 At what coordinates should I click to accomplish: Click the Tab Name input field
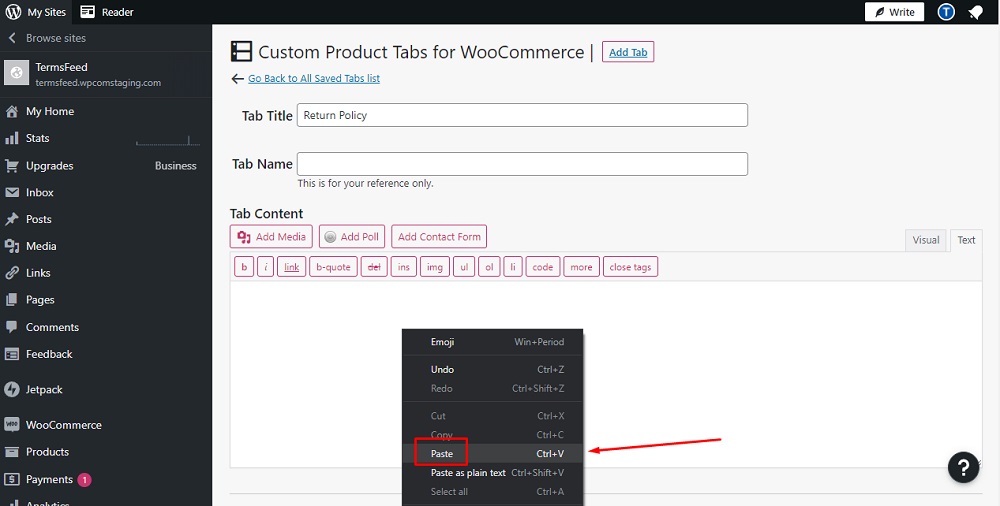522,164
